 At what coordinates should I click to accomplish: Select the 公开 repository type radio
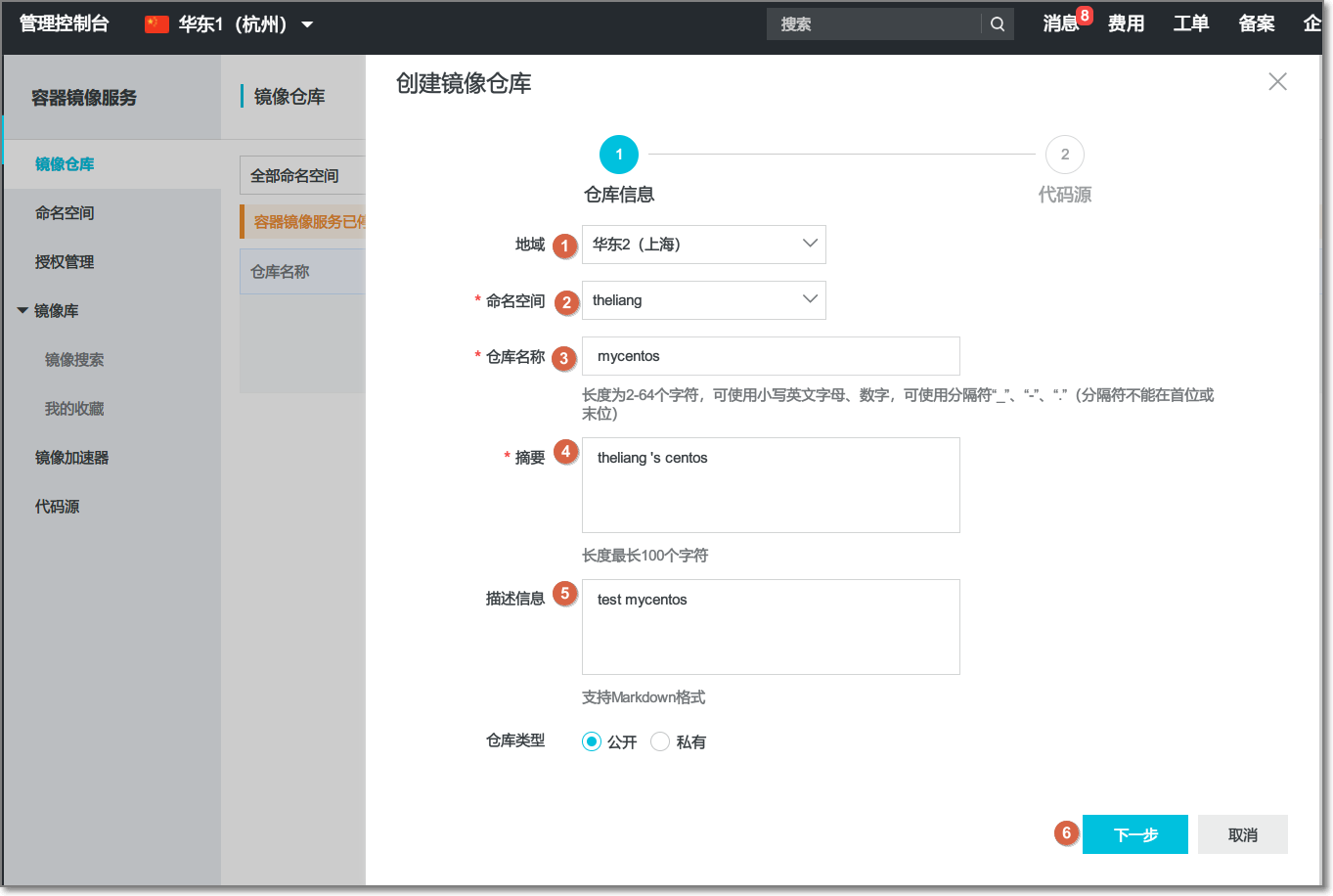[591, 741]
